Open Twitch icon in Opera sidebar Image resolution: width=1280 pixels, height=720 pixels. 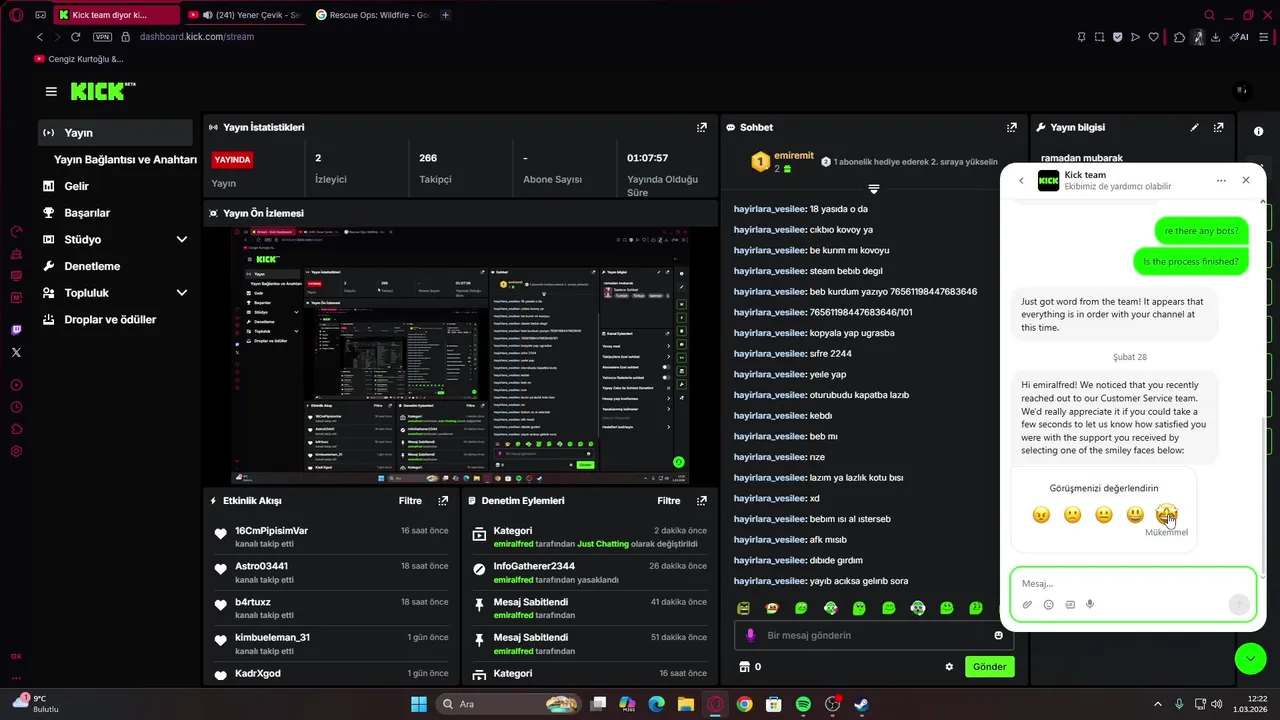pyautogui.click(x=16, y=330)
